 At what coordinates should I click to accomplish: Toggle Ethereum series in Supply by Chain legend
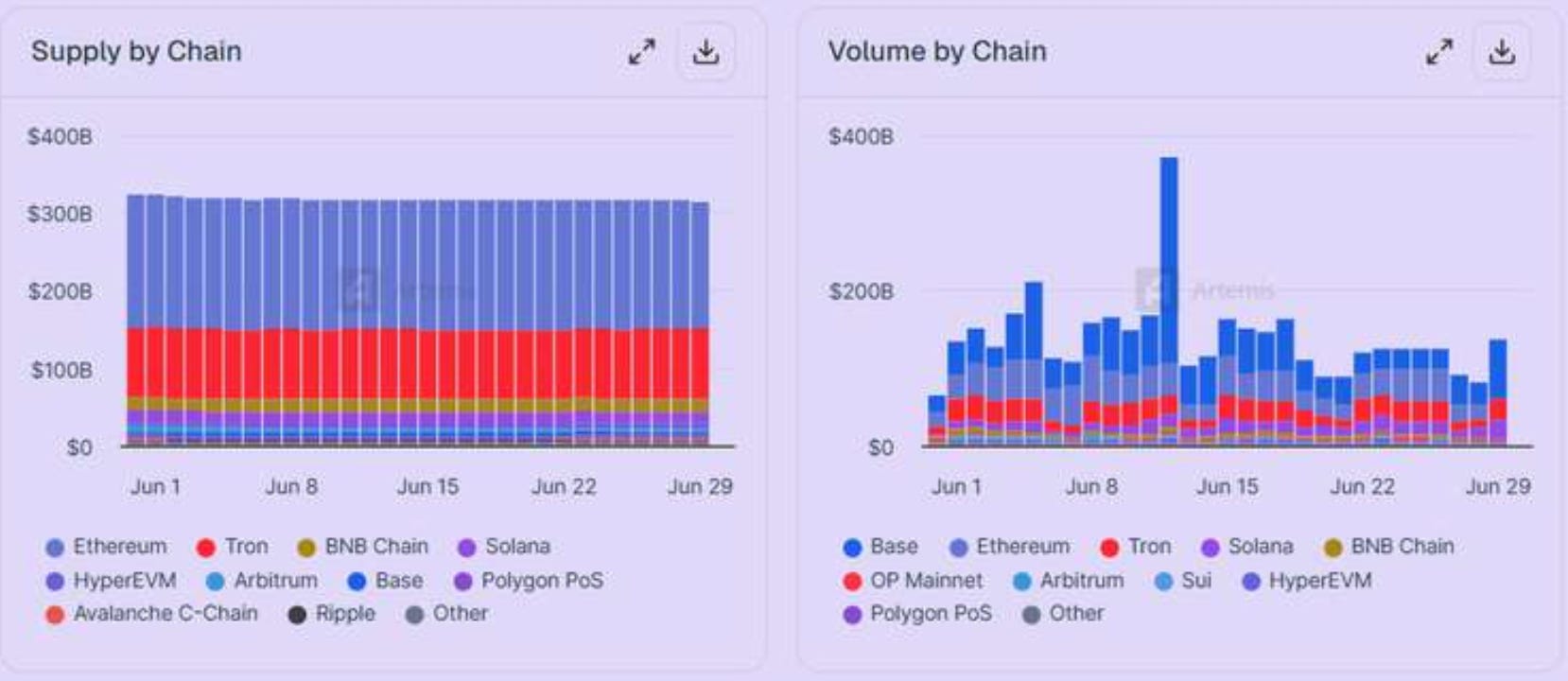[x=106, y=547]
